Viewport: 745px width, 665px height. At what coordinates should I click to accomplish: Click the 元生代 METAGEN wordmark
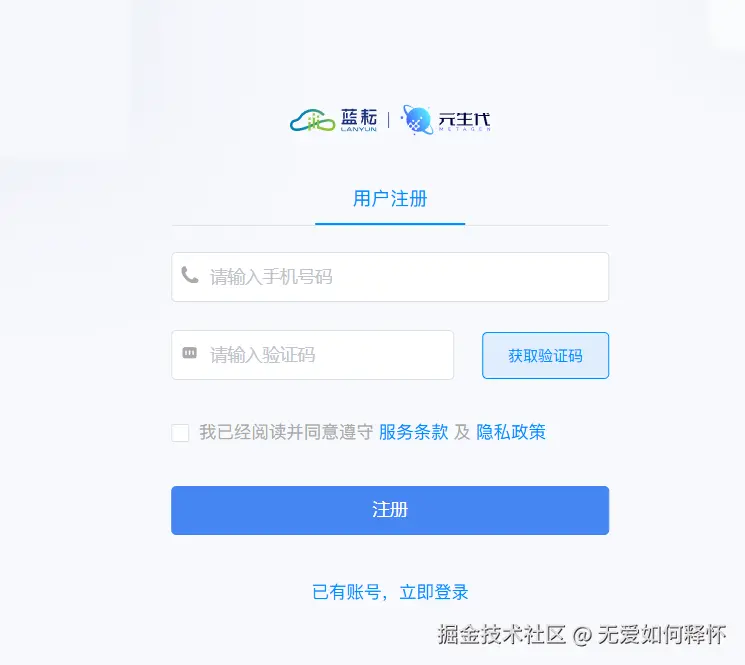[464, 121]
